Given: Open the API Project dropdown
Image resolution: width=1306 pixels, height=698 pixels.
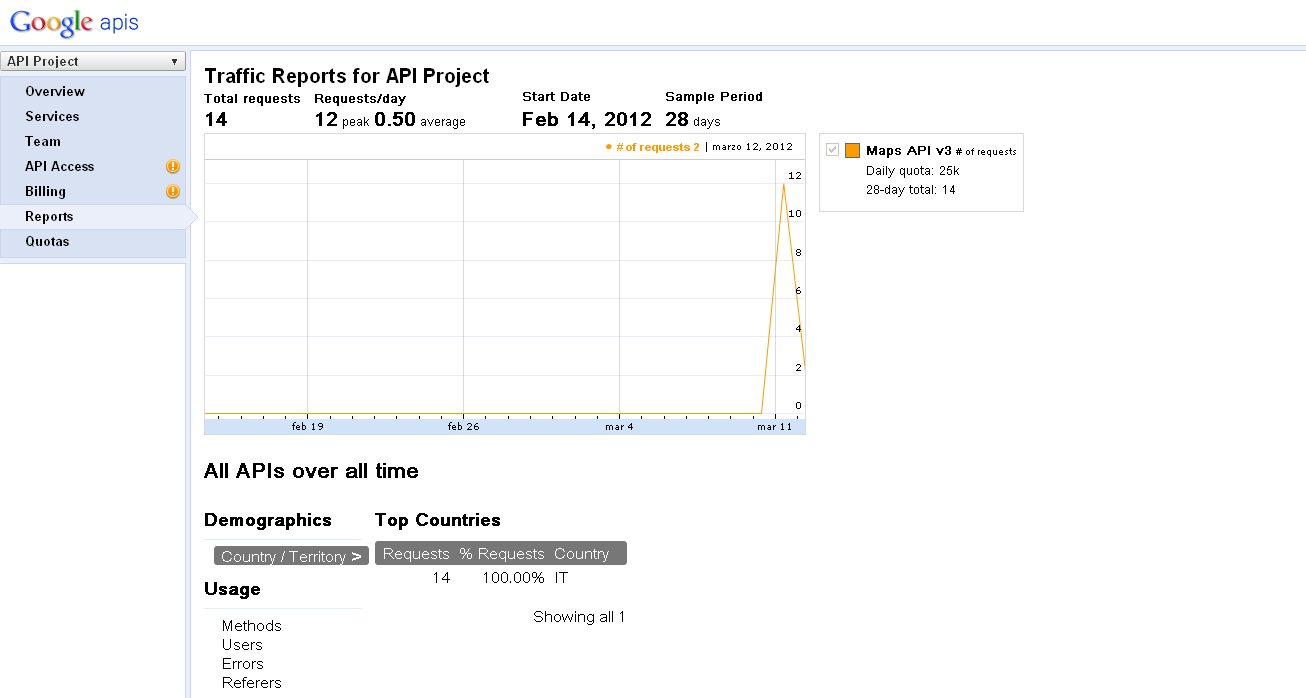Looking at the screenshot, I should [x=93, y=61].
